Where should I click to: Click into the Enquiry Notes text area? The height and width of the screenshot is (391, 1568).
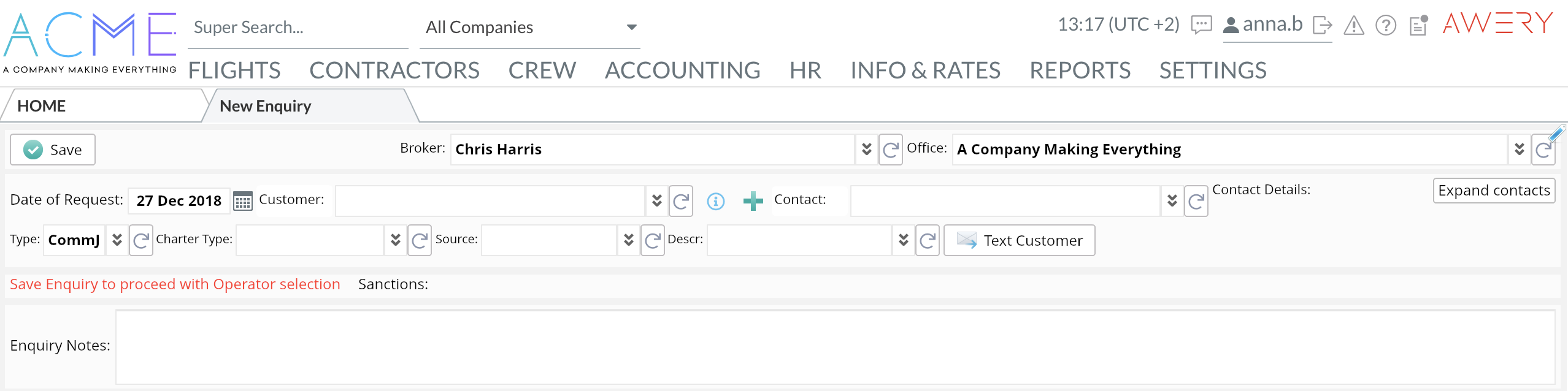click(834, 347)
